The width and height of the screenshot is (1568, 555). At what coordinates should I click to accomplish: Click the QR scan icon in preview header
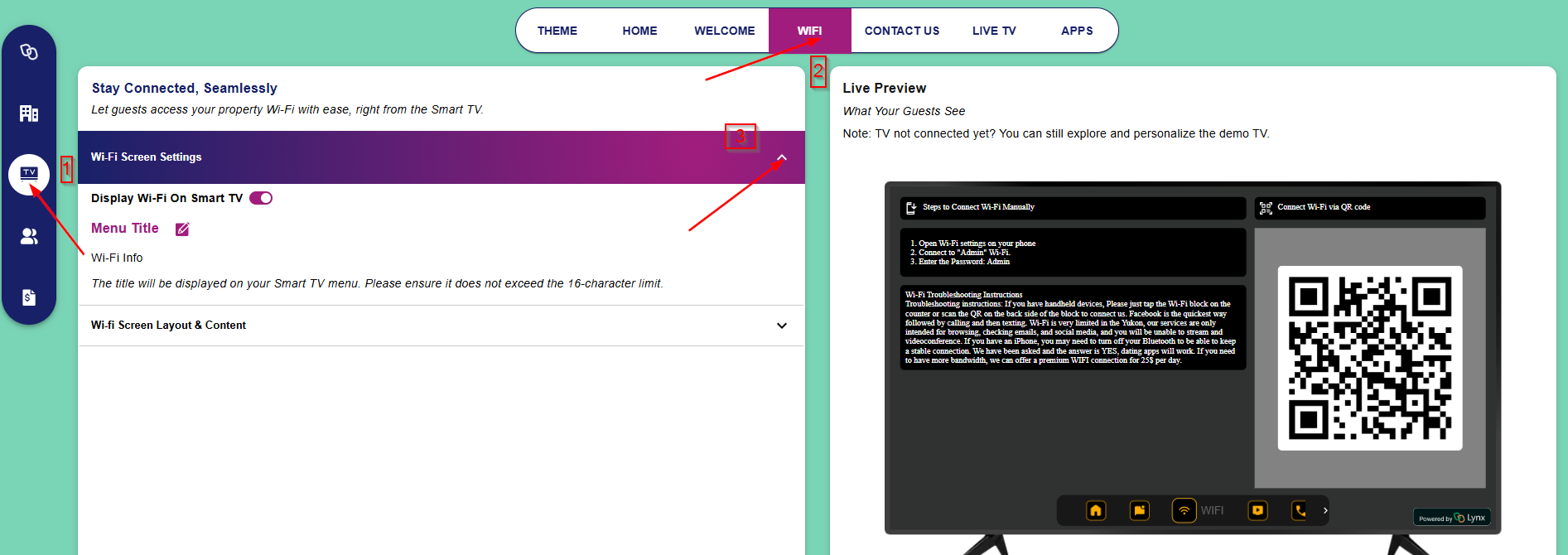[1266, 208]
